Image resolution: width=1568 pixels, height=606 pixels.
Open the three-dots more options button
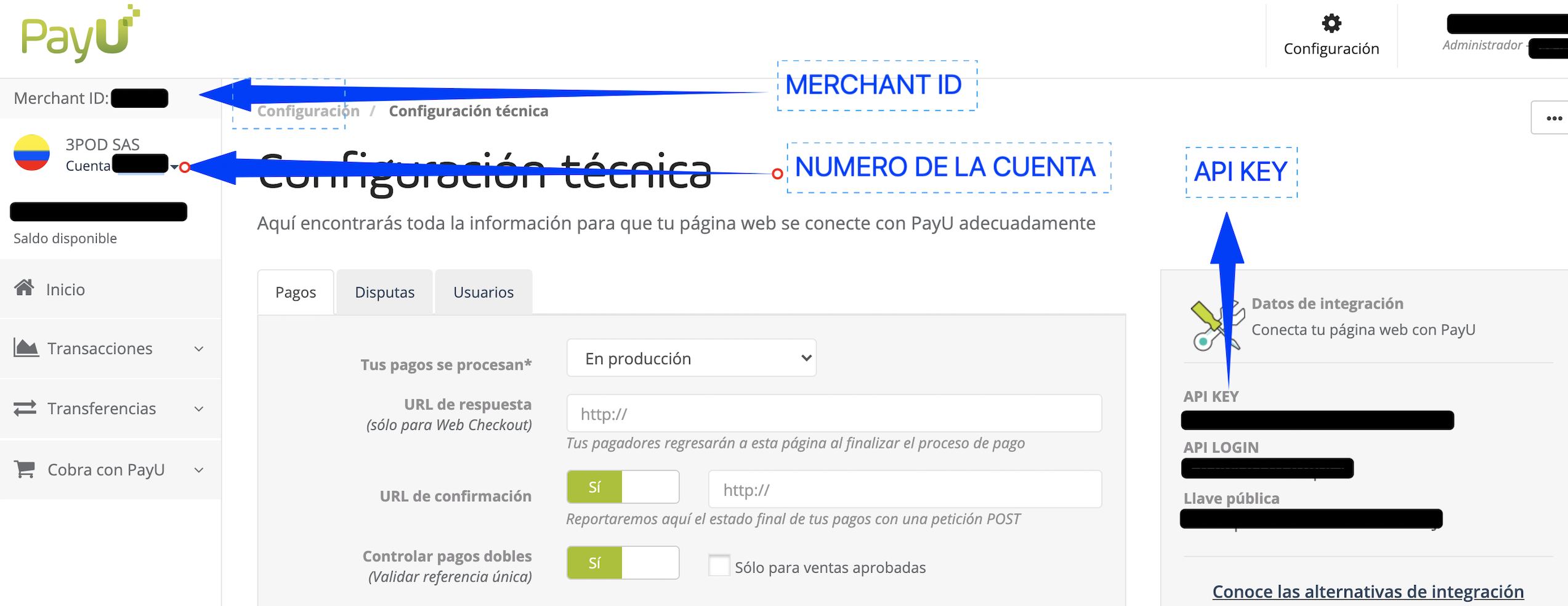(x=1553, y=118)
